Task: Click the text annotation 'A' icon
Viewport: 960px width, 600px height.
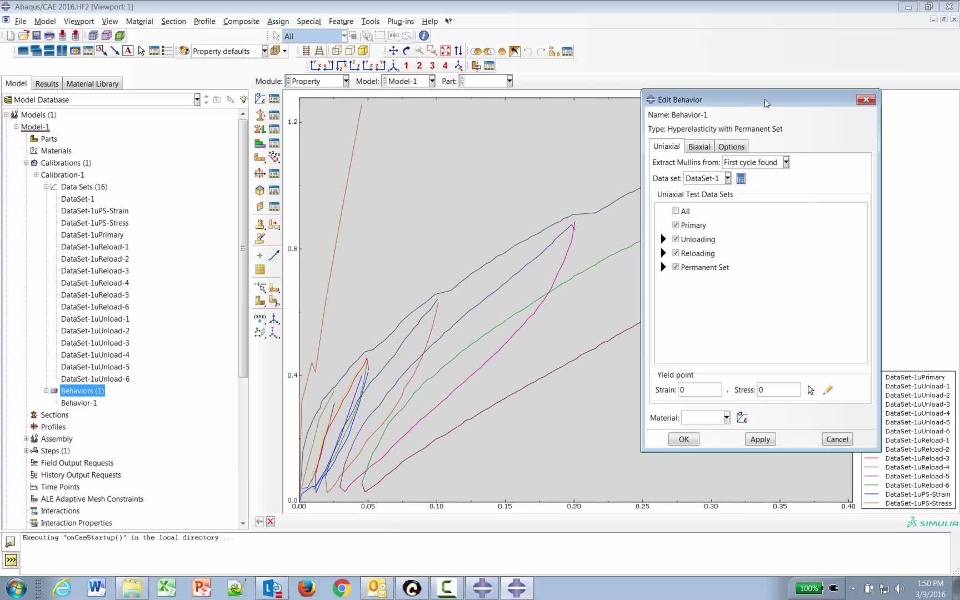Action: click(x=128, y=51)
